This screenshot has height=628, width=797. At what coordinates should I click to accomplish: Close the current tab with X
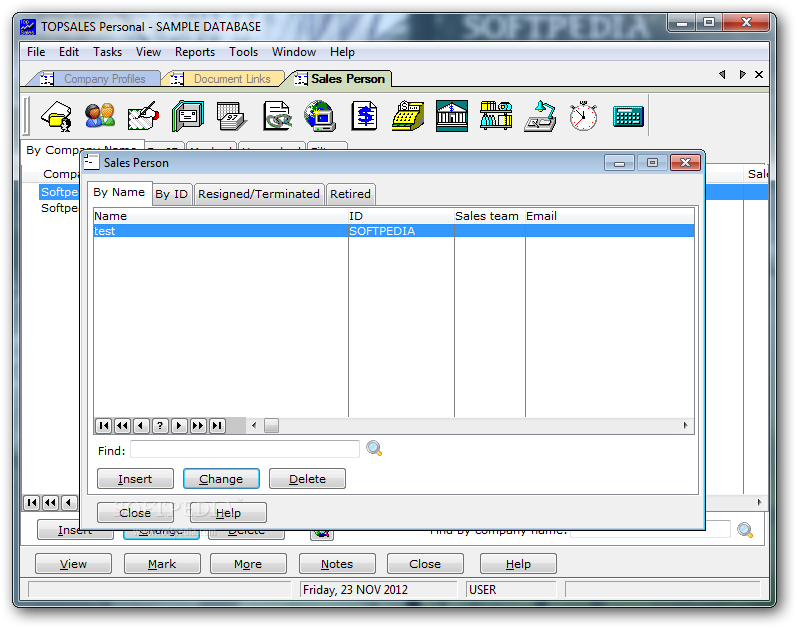pyautogui.click(x=759, y=75)
